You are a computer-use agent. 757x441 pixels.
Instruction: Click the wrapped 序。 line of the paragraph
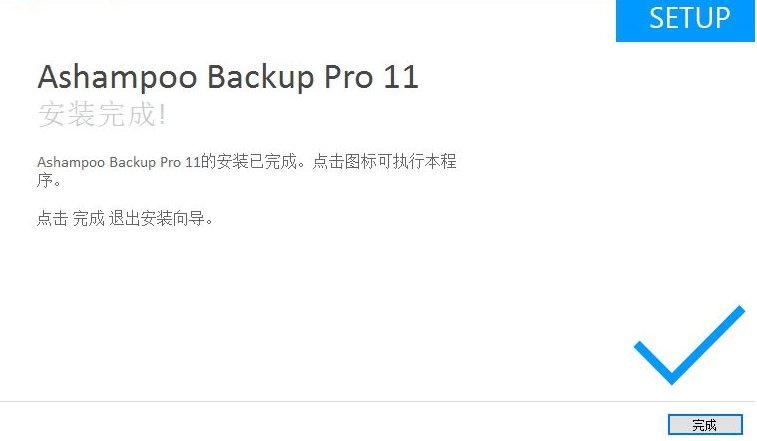pos(48,180)
